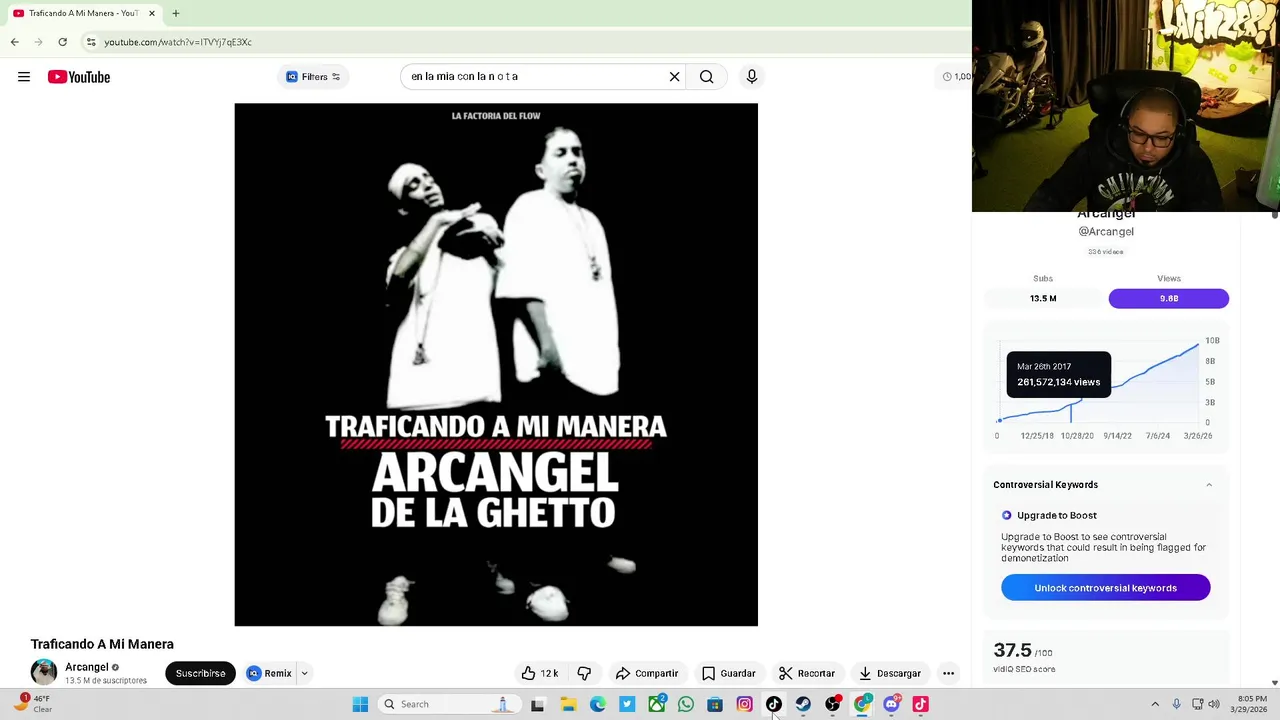Click the tray microphone icon

1176,704
